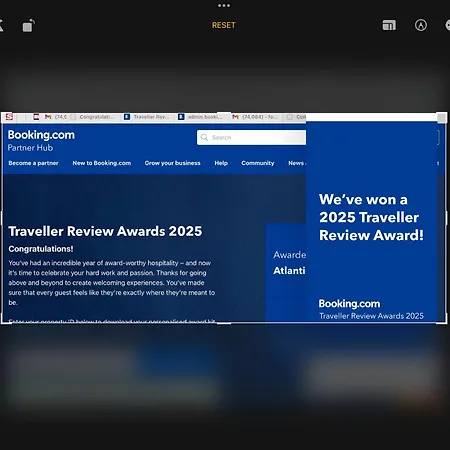Open New to Booking.com menu item
This screenshot has height=450, width=450.
102,163
